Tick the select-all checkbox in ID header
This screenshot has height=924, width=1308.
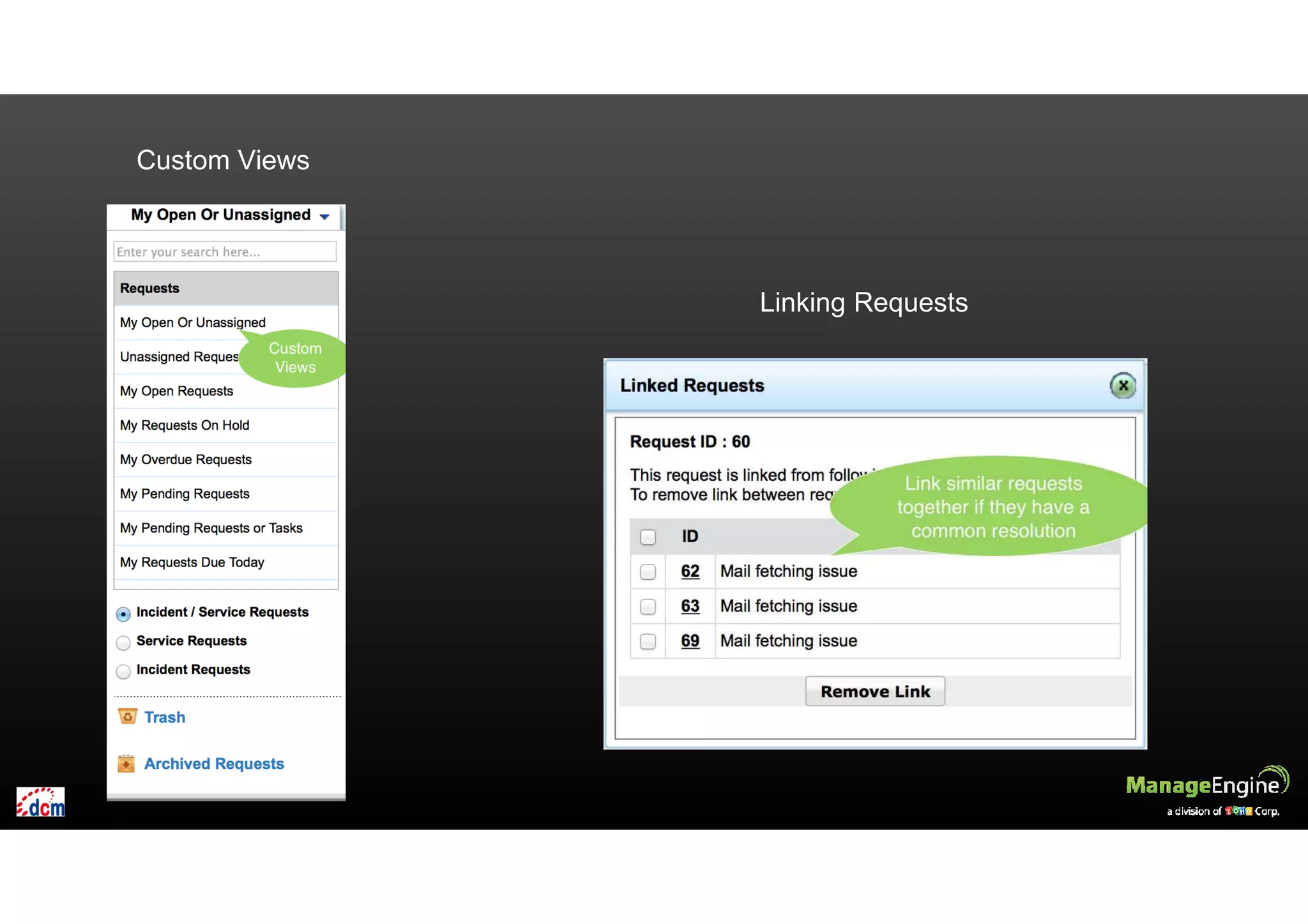click(x=648, y=537)
